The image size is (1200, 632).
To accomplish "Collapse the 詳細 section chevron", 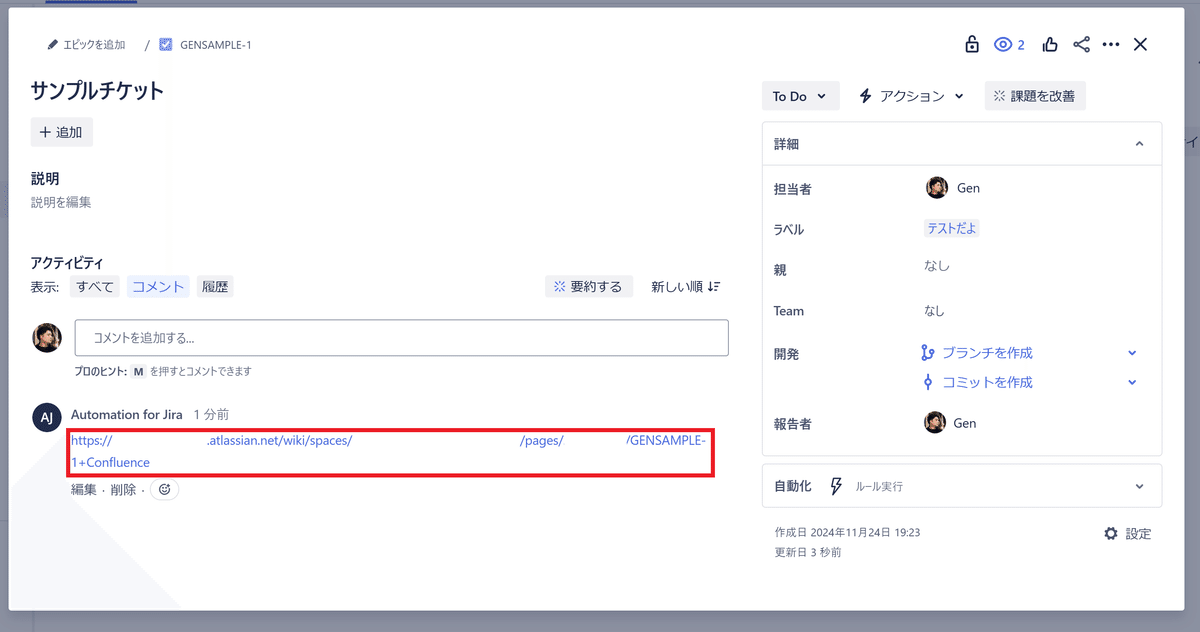I will coord(1139,144).
